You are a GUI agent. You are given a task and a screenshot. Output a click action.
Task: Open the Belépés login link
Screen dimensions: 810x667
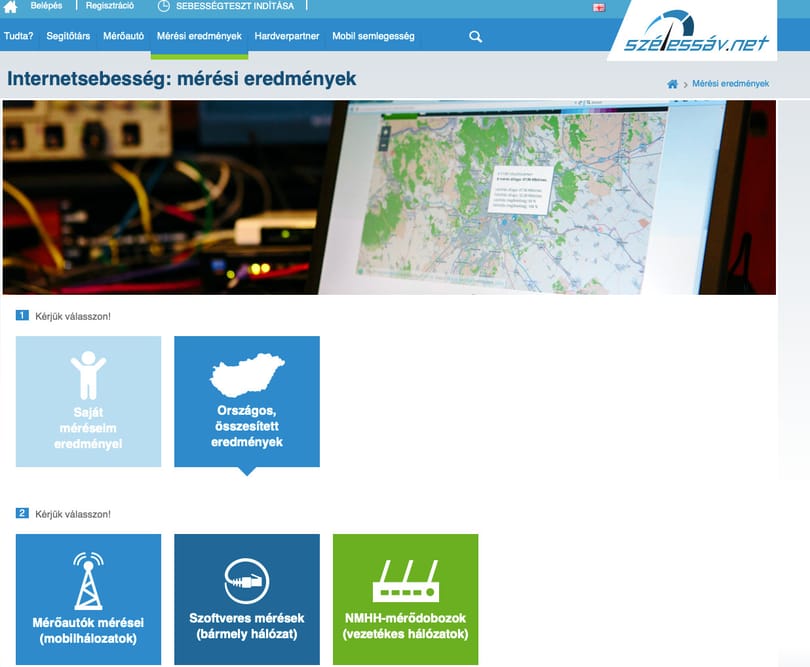pyautogui.click(x=46, y=6)
